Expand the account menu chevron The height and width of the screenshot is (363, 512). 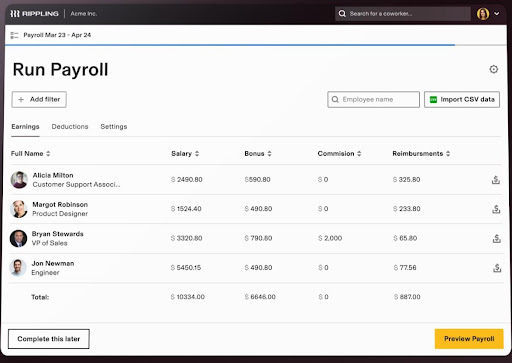click(x=497, y=14)
